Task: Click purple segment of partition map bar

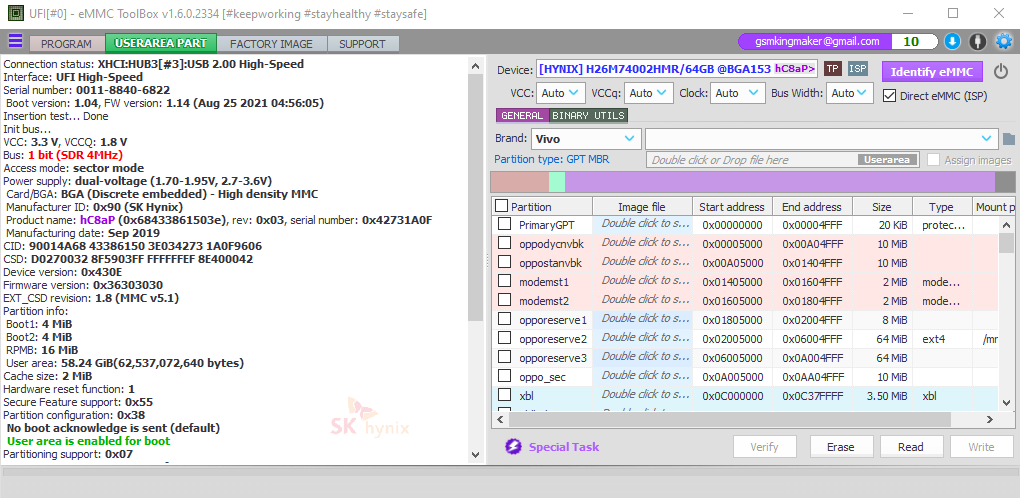Action: pos(779,182)
